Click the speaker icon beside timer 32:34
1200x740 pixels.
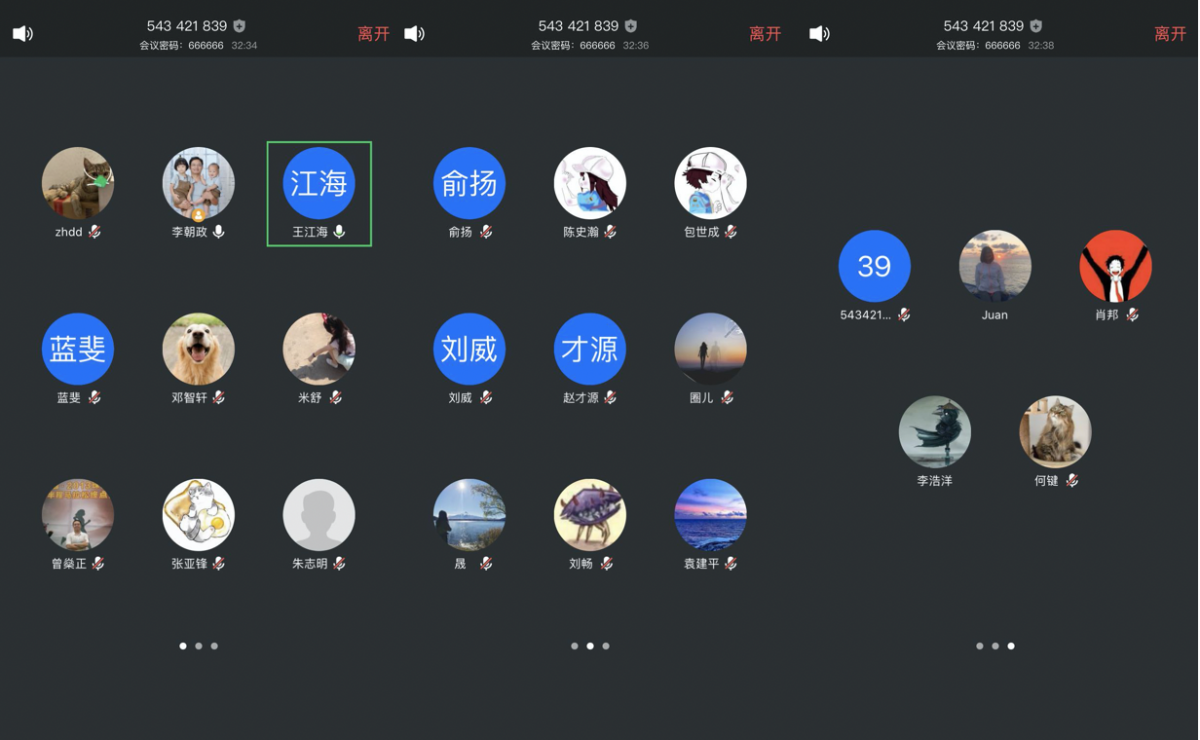pos(22,34)
